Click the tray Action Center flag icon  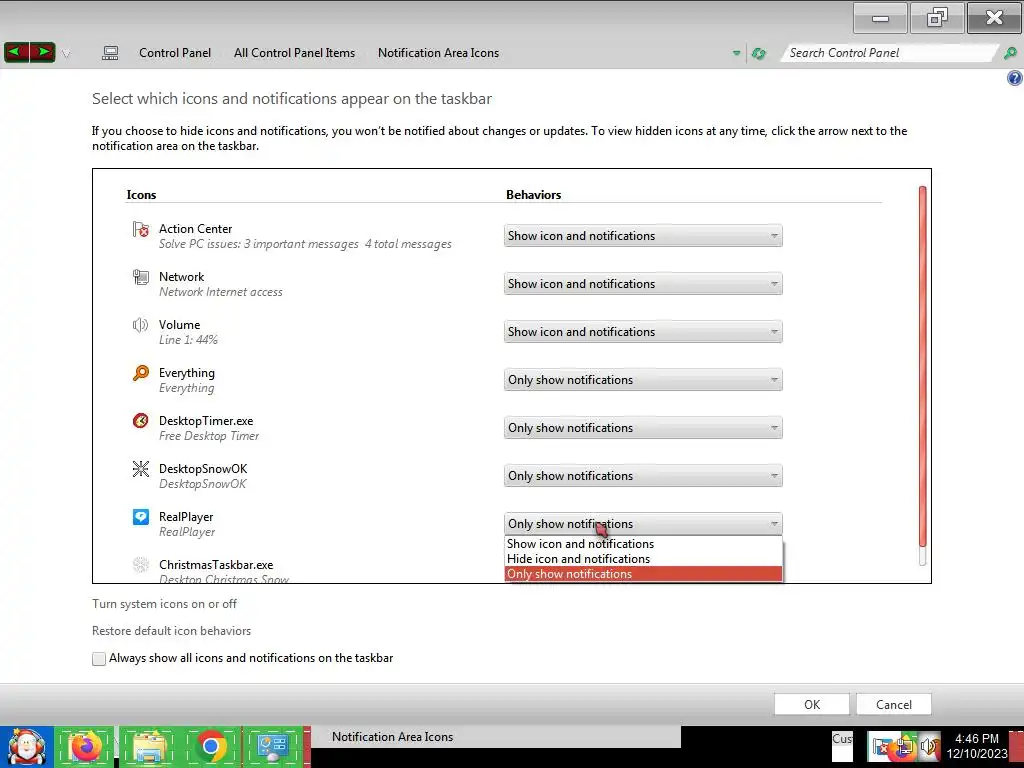click(x=882, y=746)
